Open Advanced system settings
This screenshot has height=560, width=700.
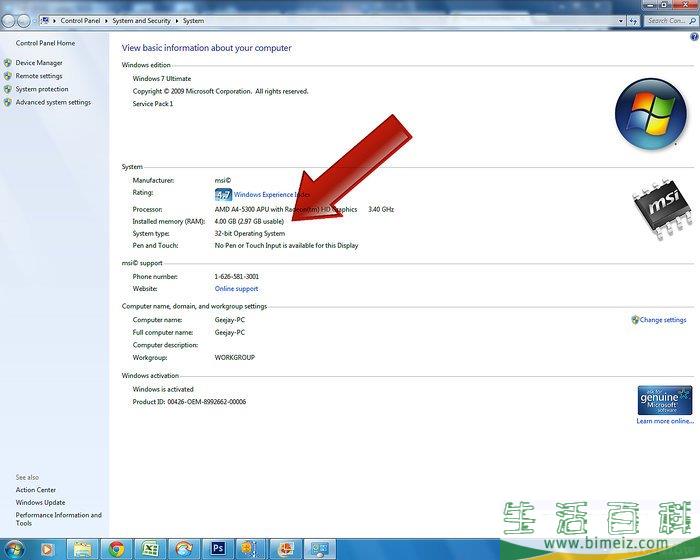pyautogui.click(x=52, y=102)
